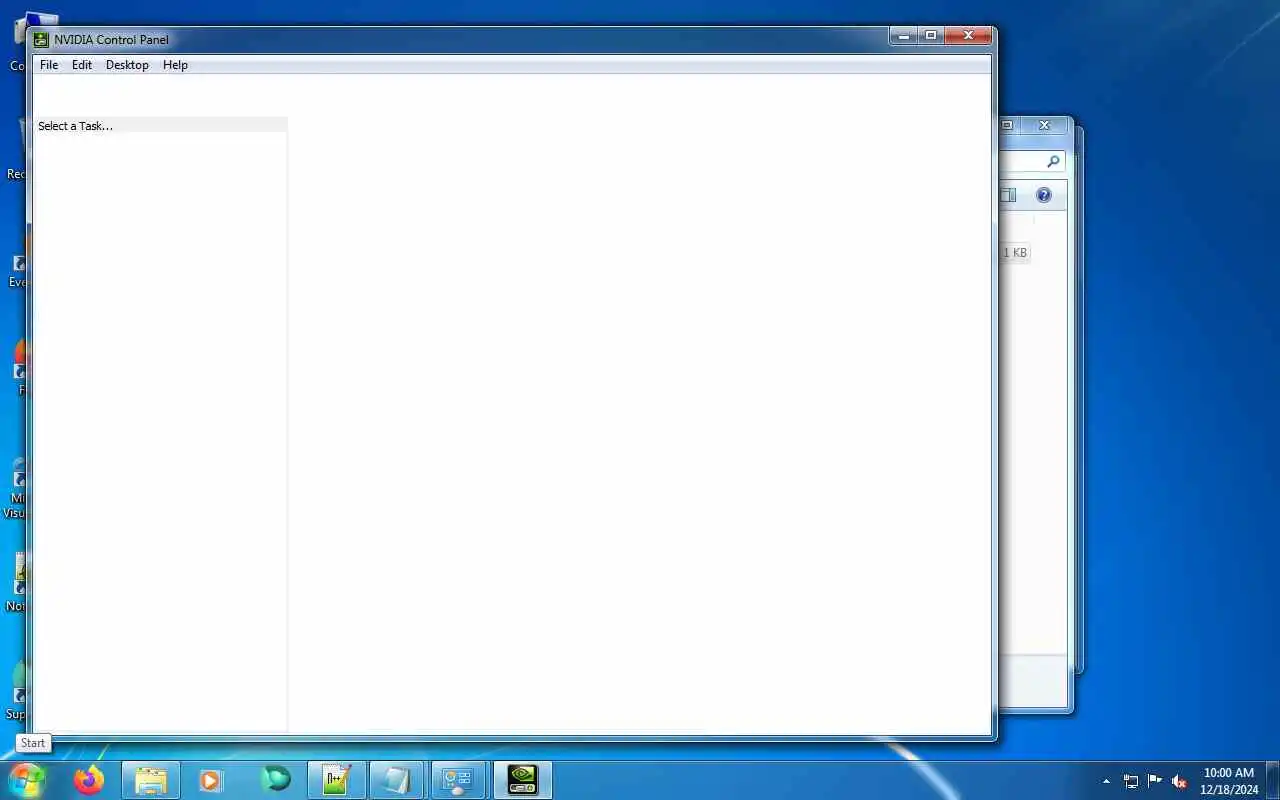Open the clock showing 10:00 AM
Screen dimensions: 1280x800
point(1229,781)
